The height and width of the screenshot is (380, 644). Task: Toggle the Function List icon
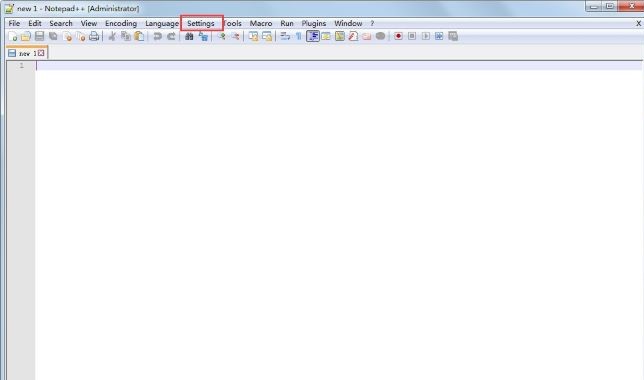(x=353, y=36)
